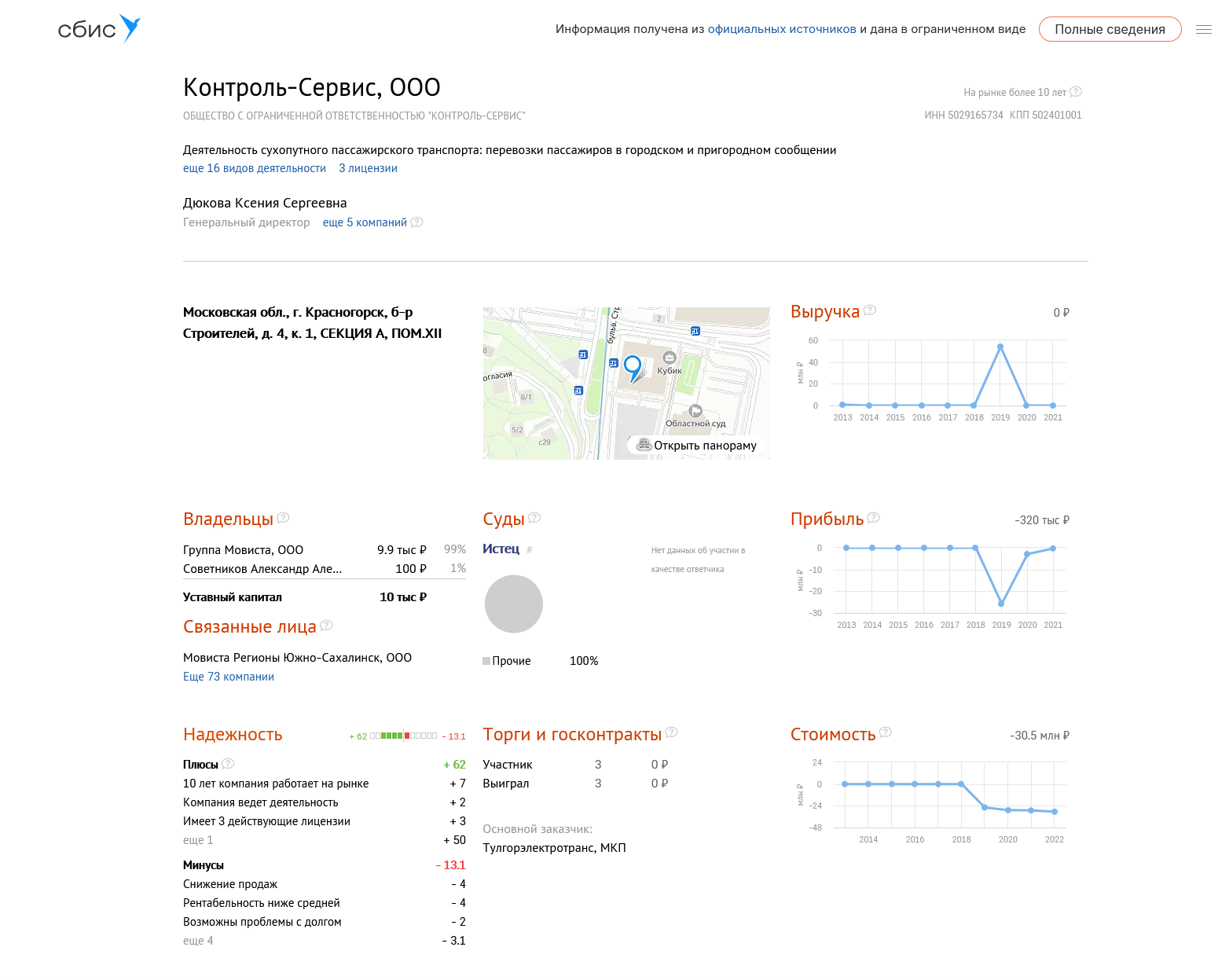Click Компания ведет деятельность item

click(x=325, y=802)
